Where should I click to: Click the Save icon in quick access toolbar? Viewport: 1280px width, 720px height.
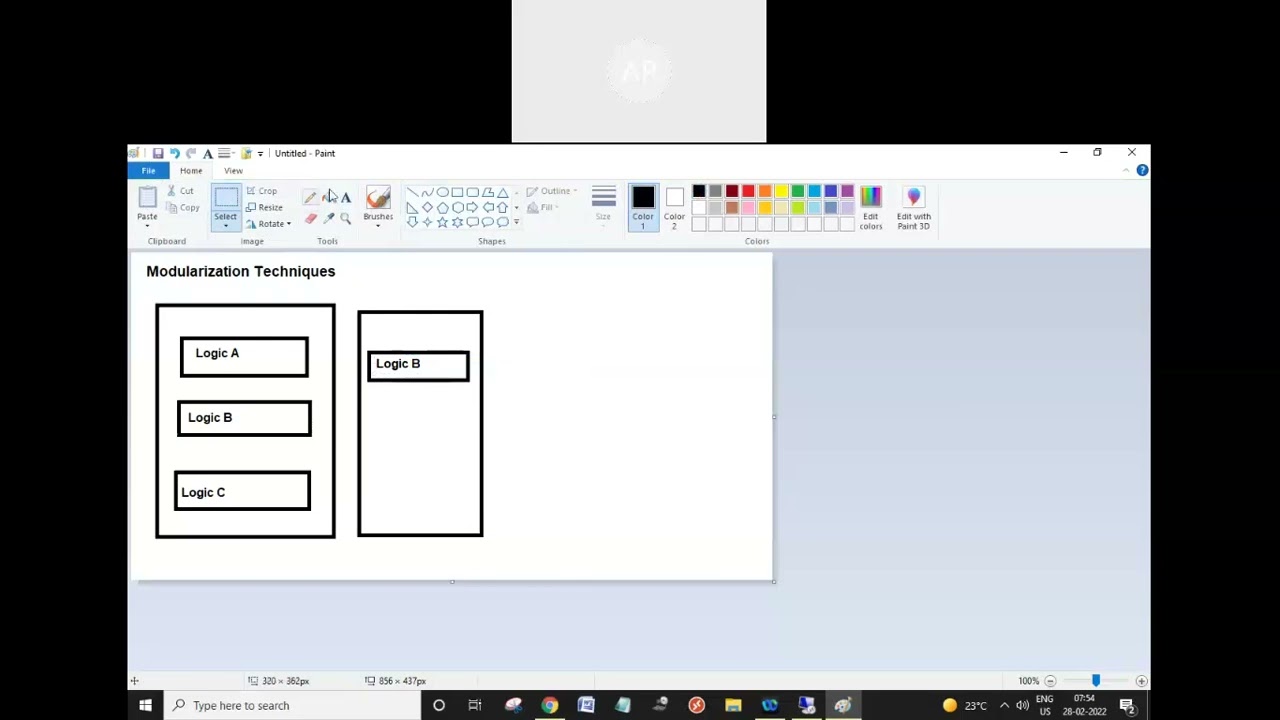coord(158,153)
